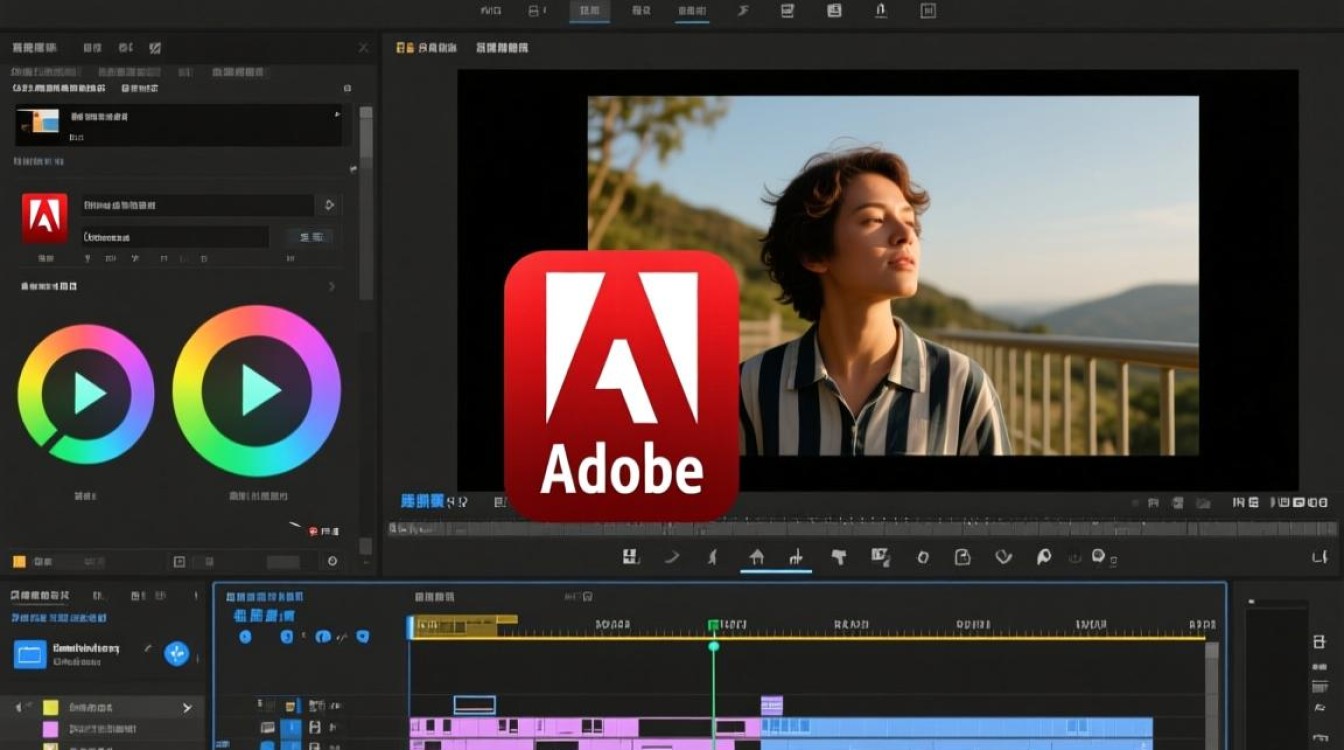This screenshot has height=750, width=1344.
Task: Select the long blue clip on the timeline
Action: coord(957,728)
